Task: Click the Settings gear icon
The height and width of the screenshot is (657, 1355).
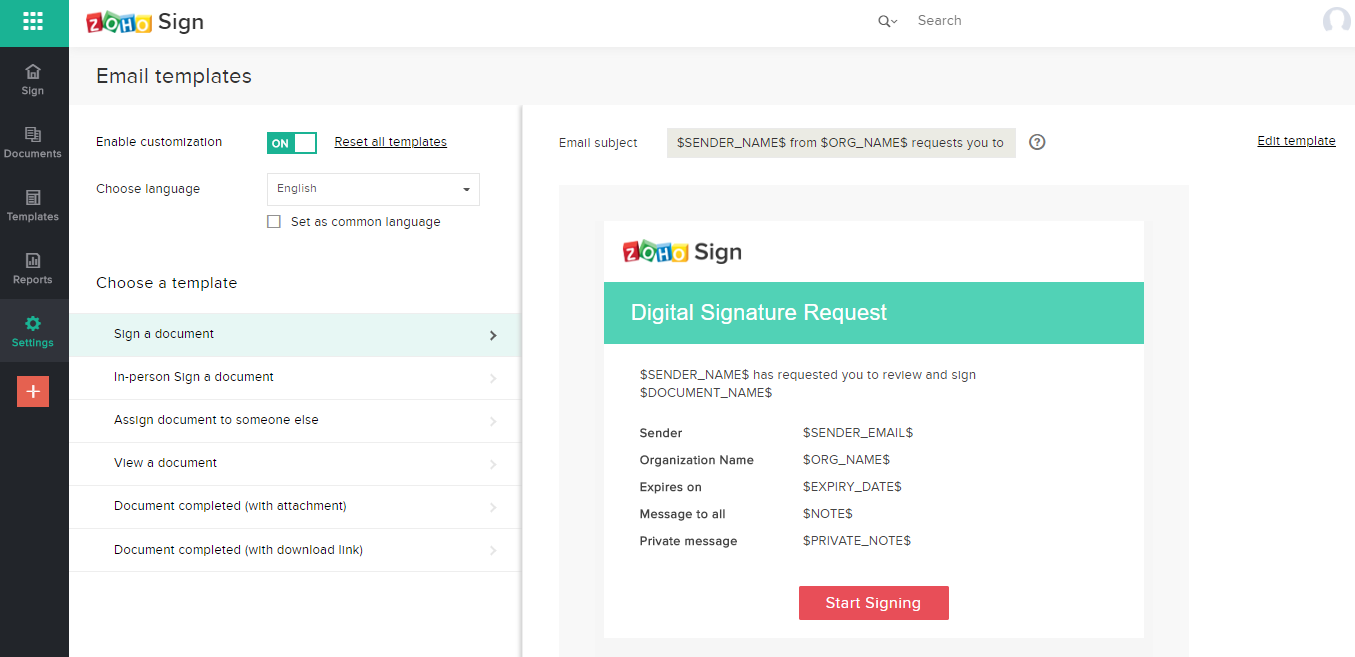Action: [33, 324]
